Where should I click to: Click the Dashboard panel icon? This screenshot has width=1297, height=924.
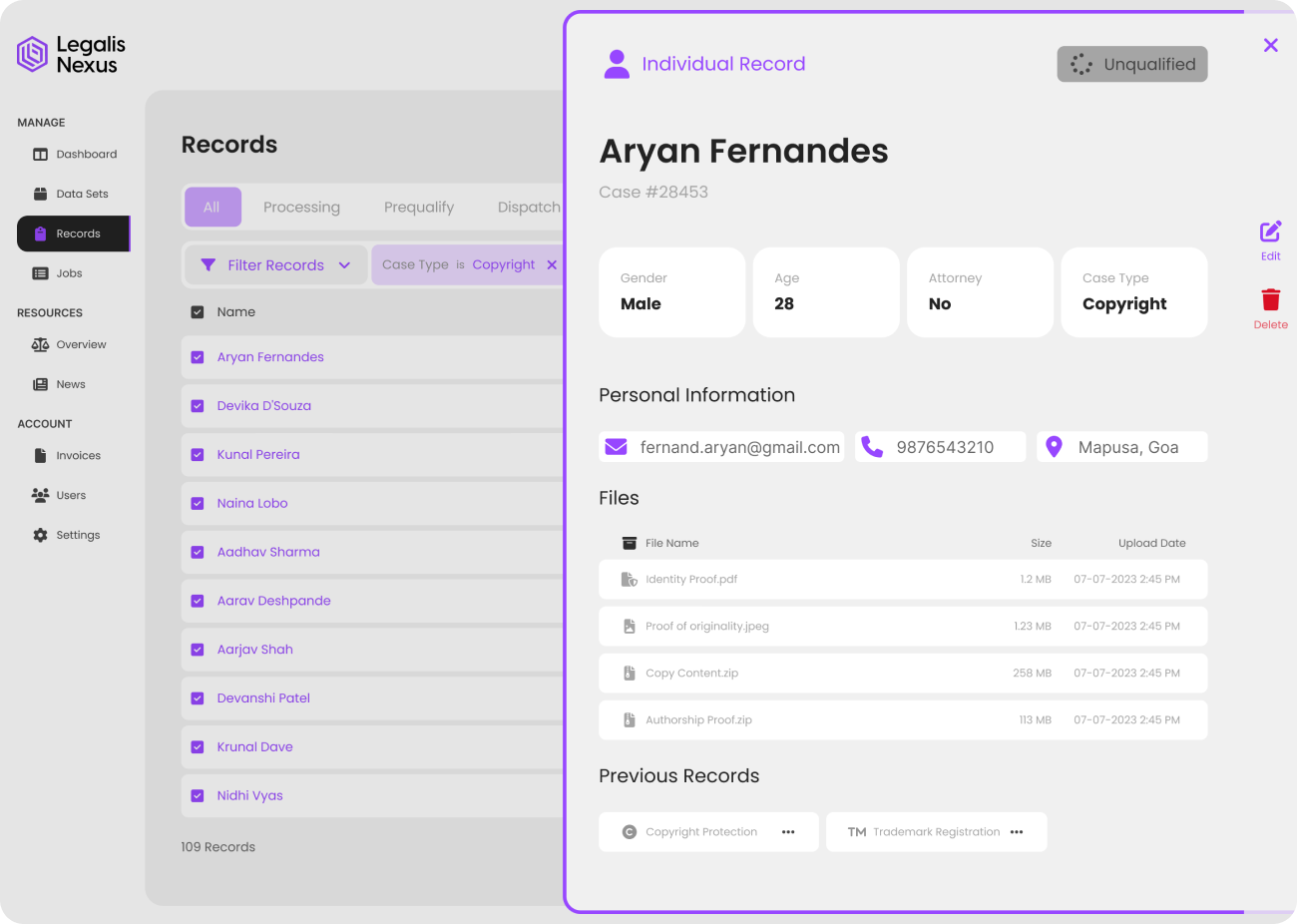click(x=40, y=155)
